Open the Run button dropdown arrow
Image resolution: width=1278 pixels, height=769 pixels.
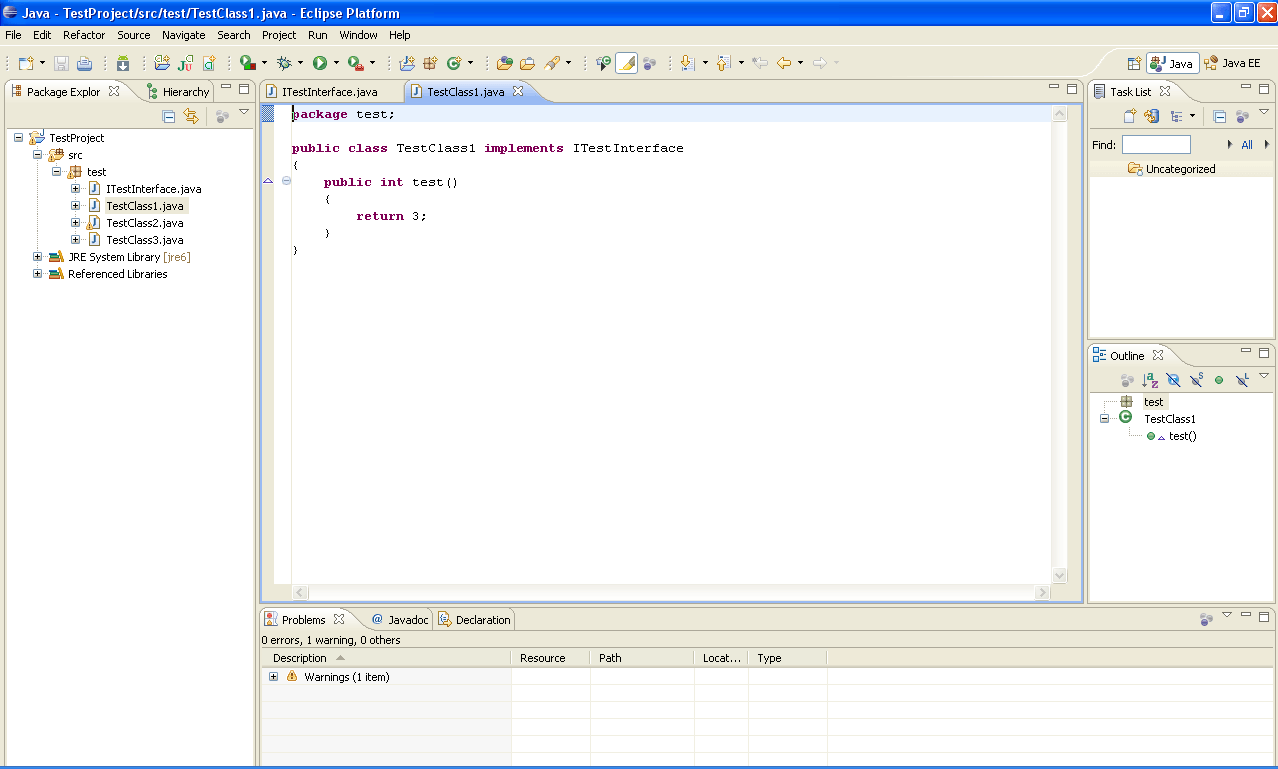(336, 63)
